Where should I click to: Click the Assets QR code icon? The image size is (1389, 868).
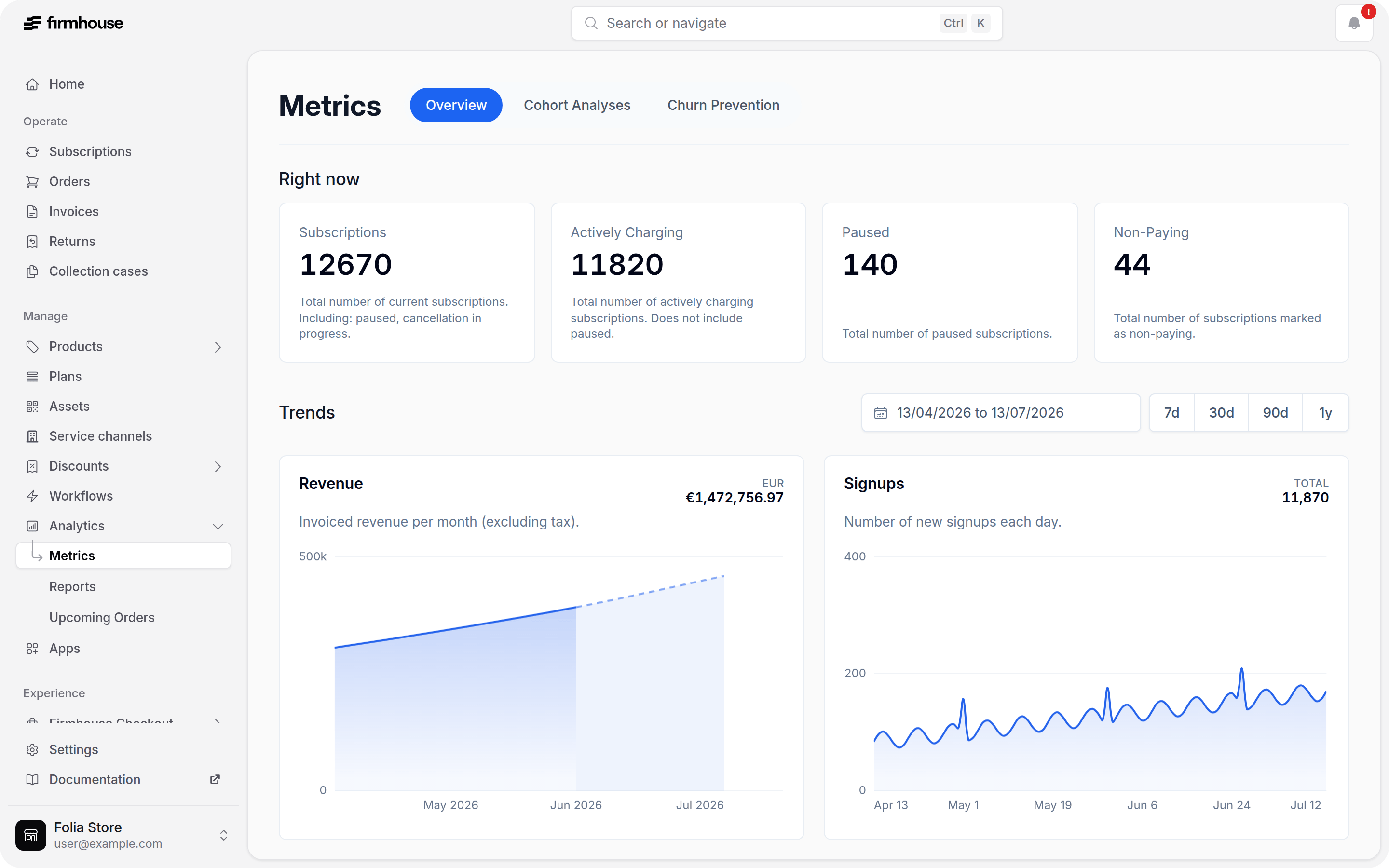32,407
